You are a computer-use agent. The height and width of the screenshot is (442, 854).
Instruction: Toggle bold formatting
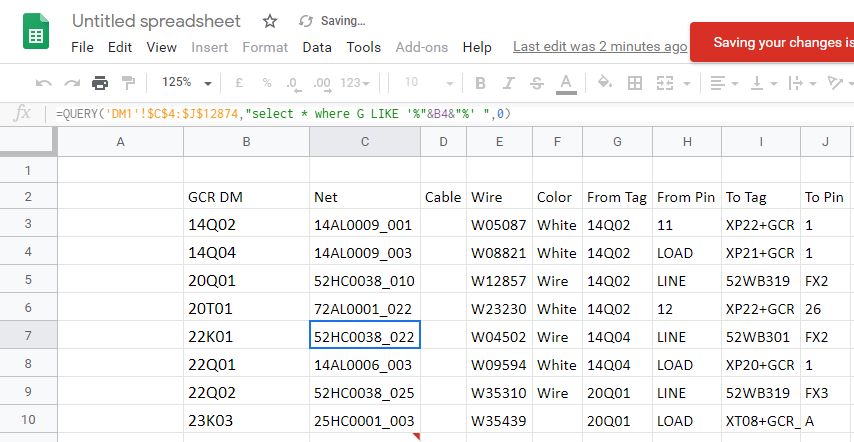480,83
